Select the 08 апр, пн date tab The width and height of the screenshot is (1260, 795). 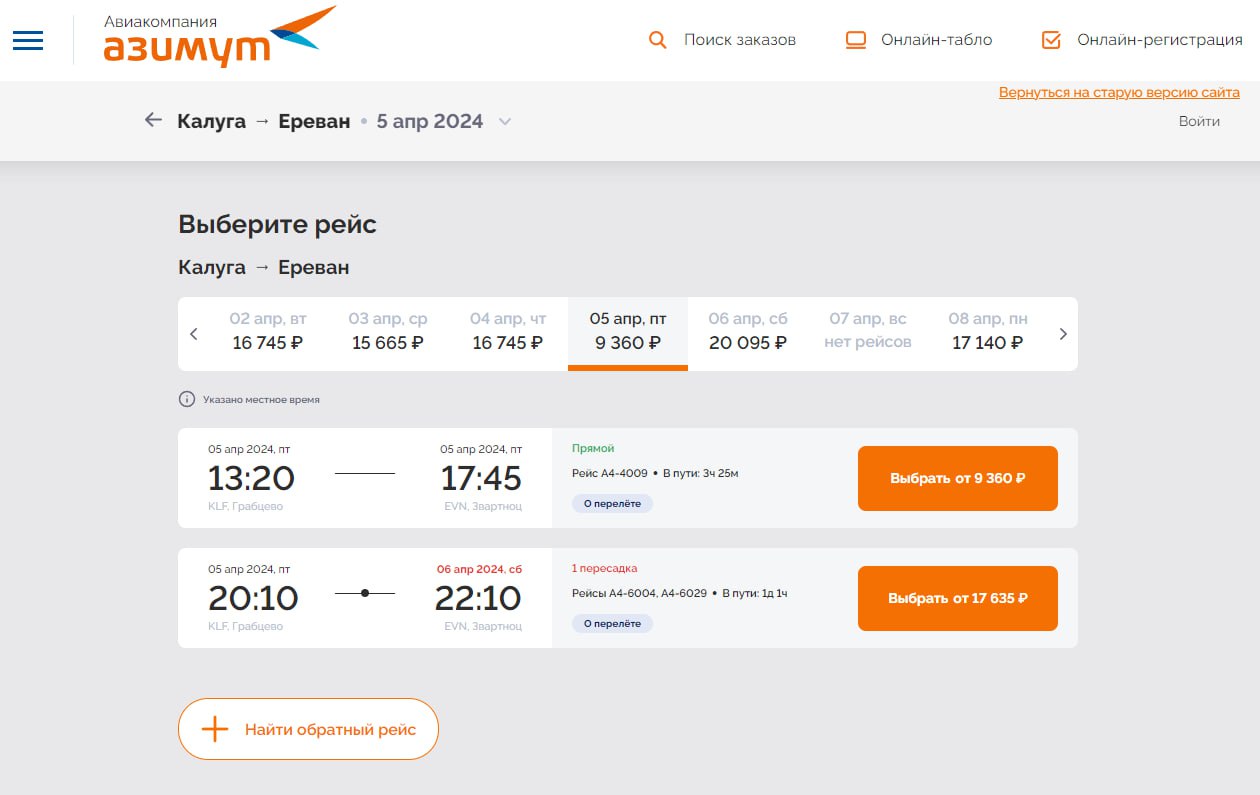point(988,332)
